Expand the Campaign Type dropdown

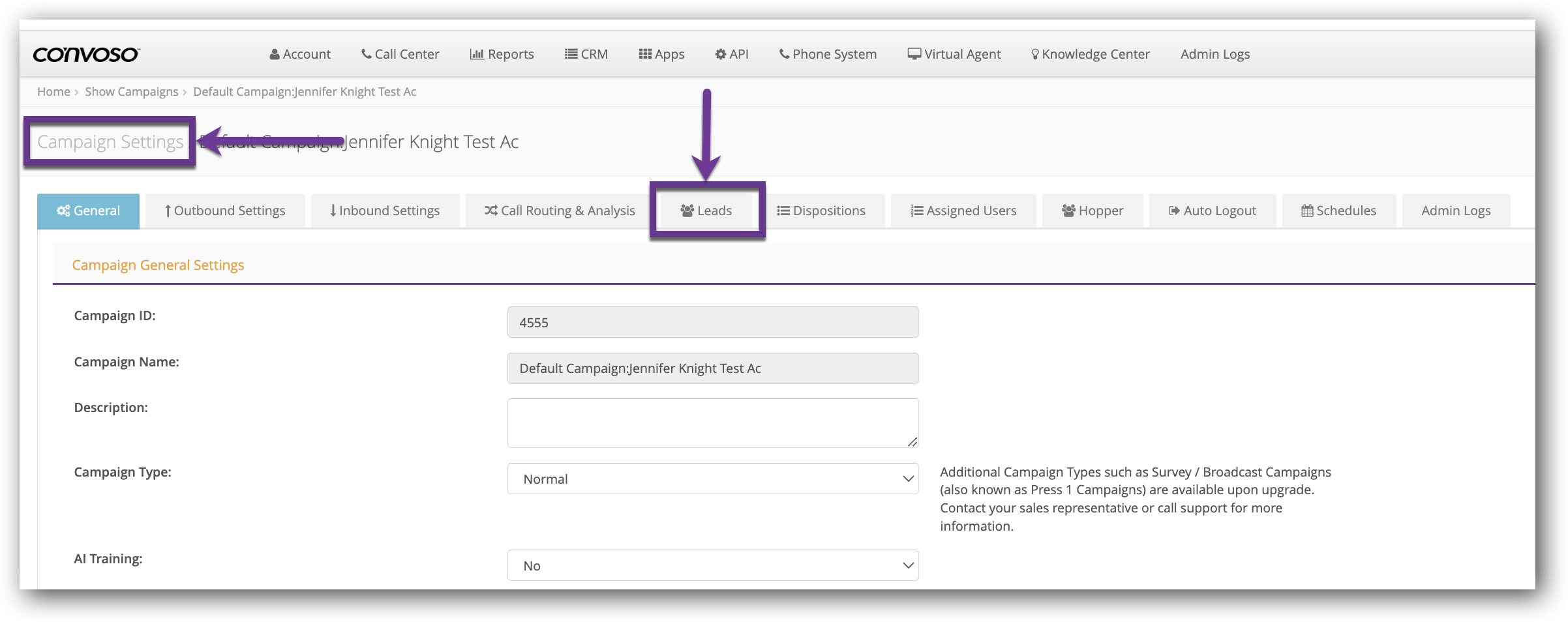coord(713,479)
